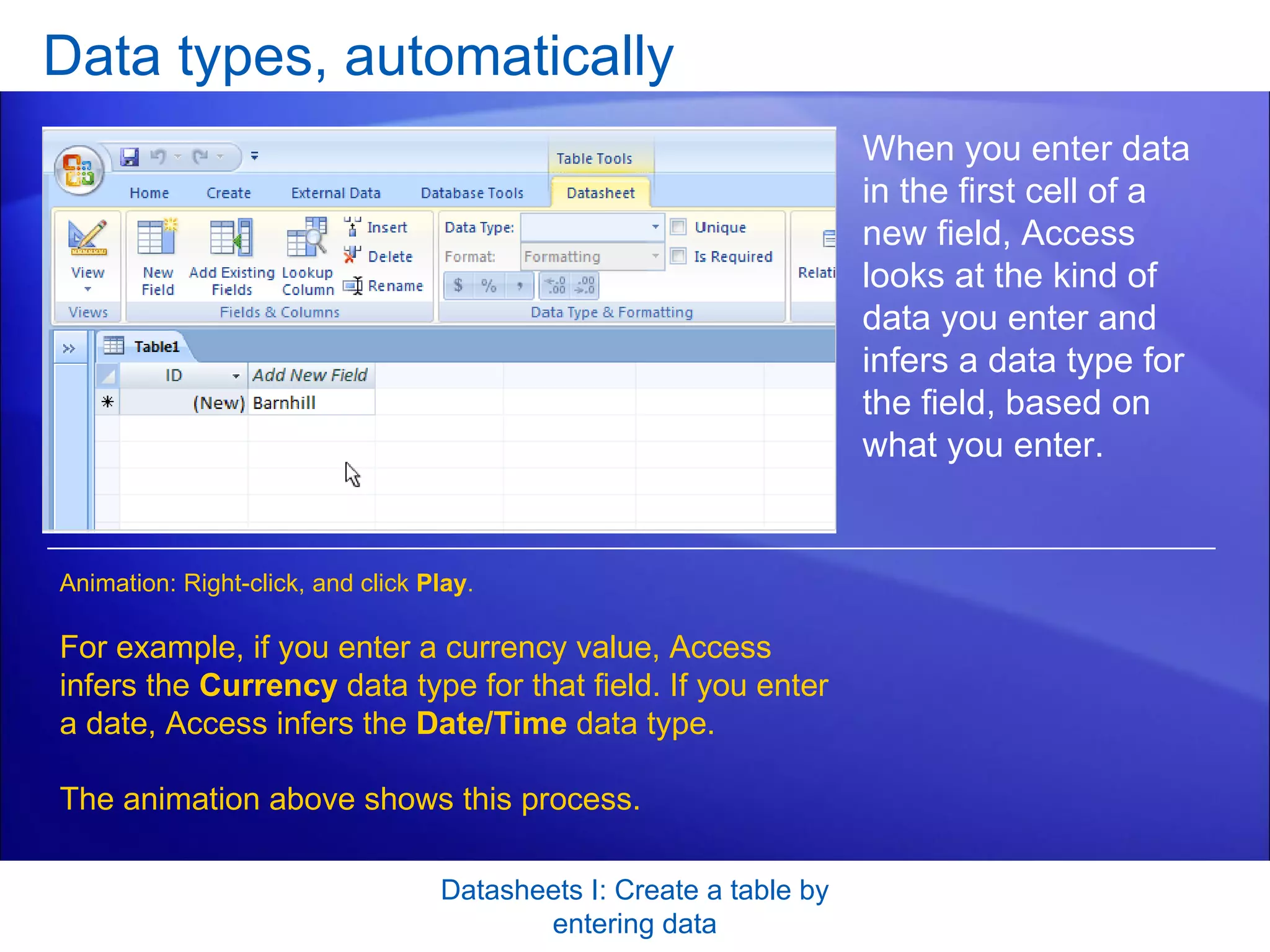Click the Fields & Columns group label
Image resolution: width=1270 pixels, height=952 pixels.
point(280,312)
